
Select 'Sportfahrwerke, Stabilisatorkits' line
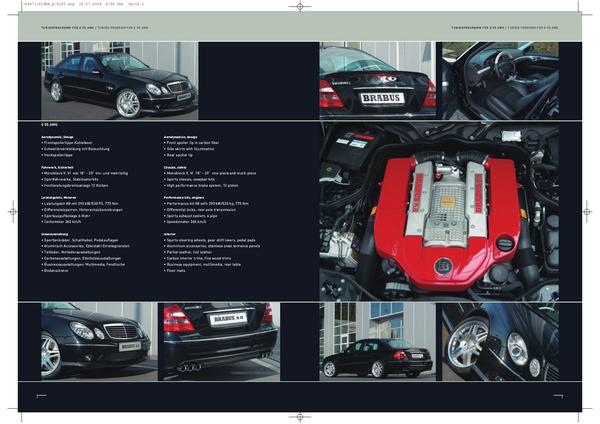(x=71, y=179)
